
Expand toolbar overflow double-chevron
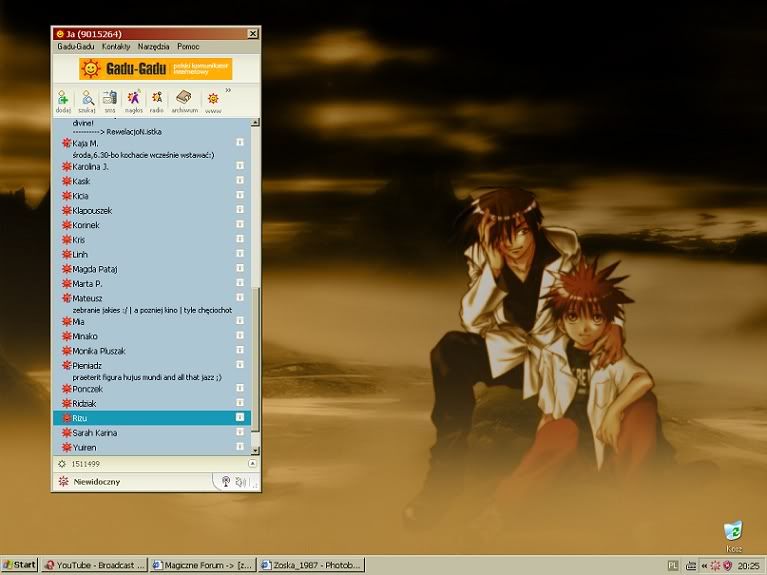point(228,90)
